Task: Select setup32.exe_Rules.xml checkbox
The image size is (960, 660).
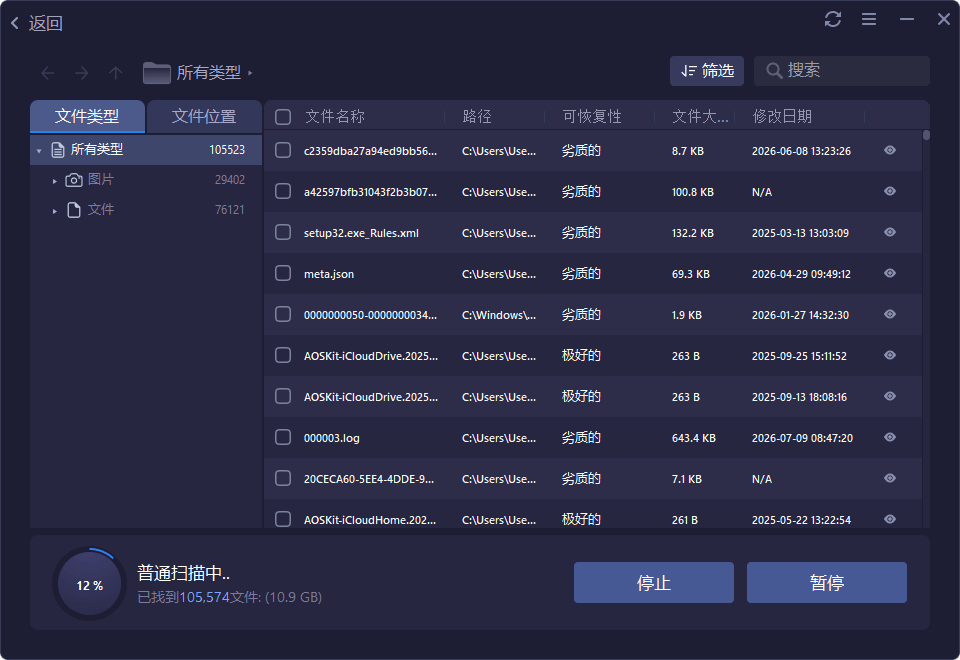Action: coord(283,232)
